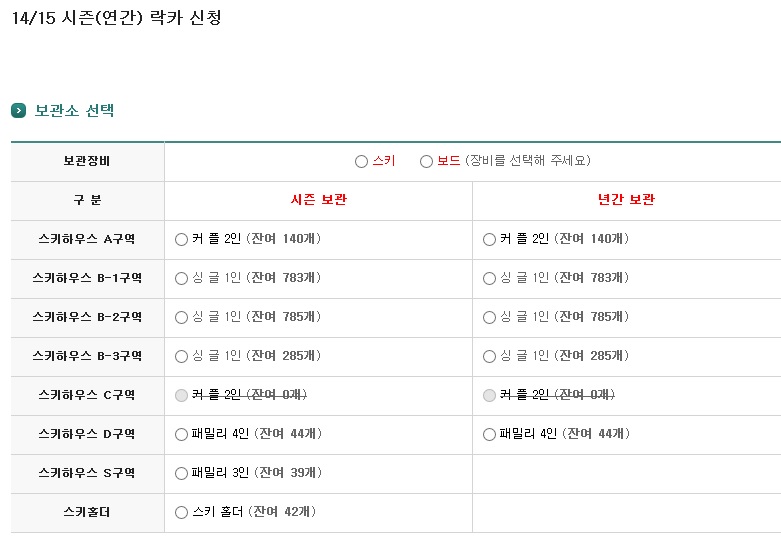Choose A구역 커플 2인 under 시즌 보관
Image resolution: width=781 pixels, height=560 pixels.
point(181,240)
